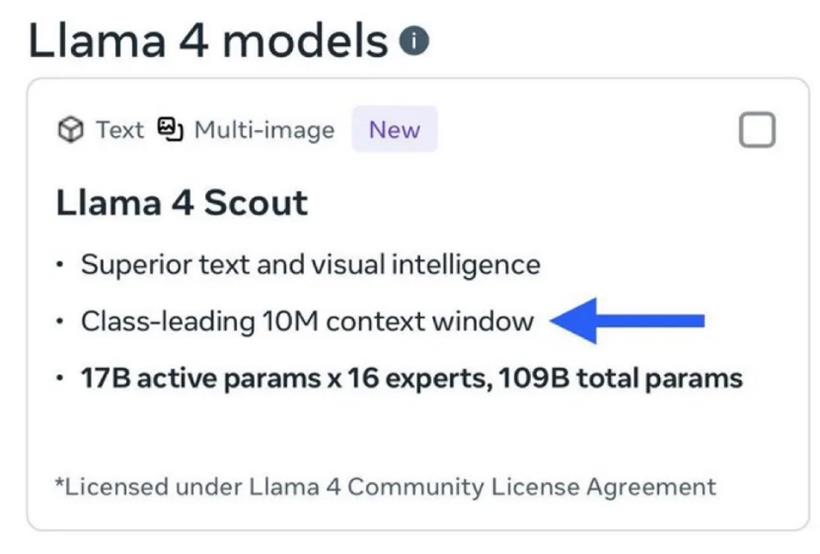This screenshot has height=554, width=820.
Task: Click the info icon beside Llama 4 models
Action: (x=414, y=40)
